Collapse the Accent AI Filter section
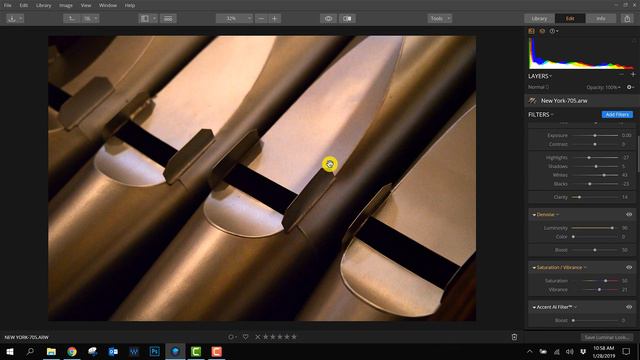 (534, 307)
